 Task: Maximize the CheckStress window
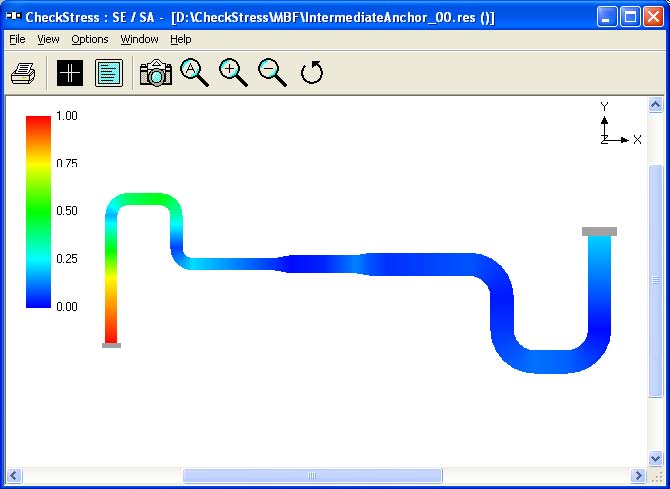point(630,17)
